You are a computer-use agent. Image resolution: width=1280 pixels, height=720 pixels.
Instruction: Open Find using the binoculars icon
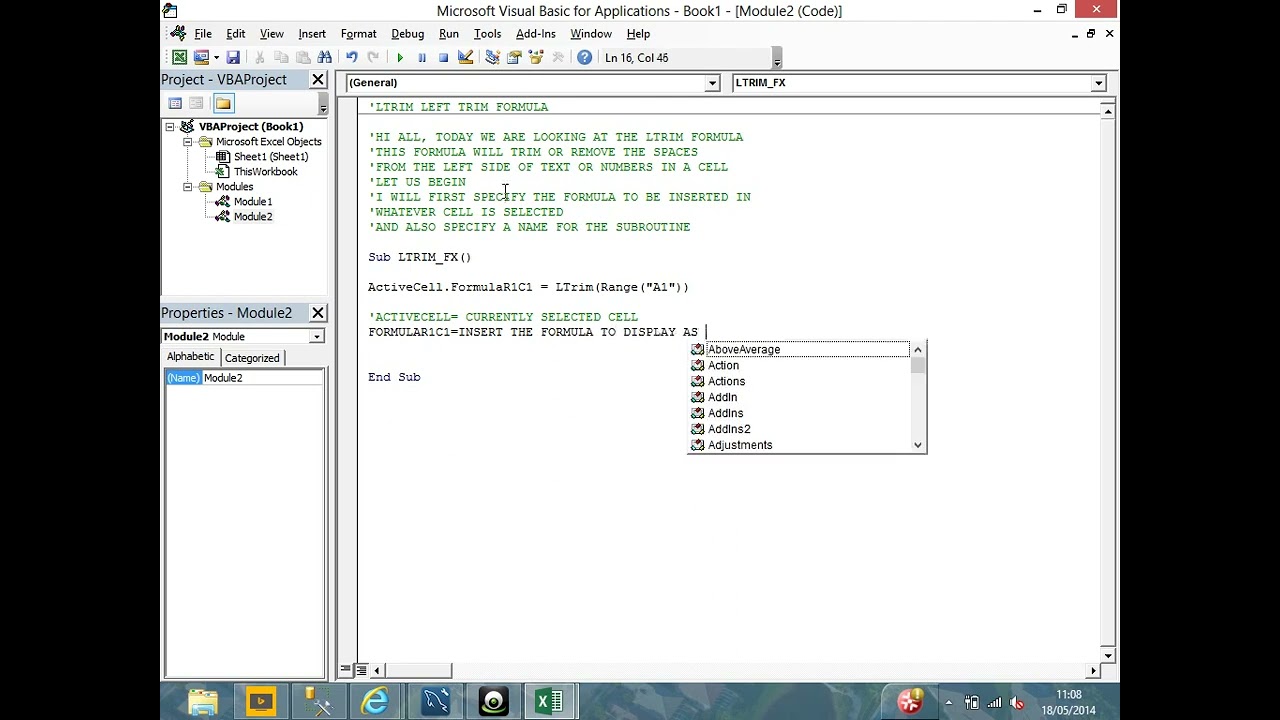coord(325,58)
